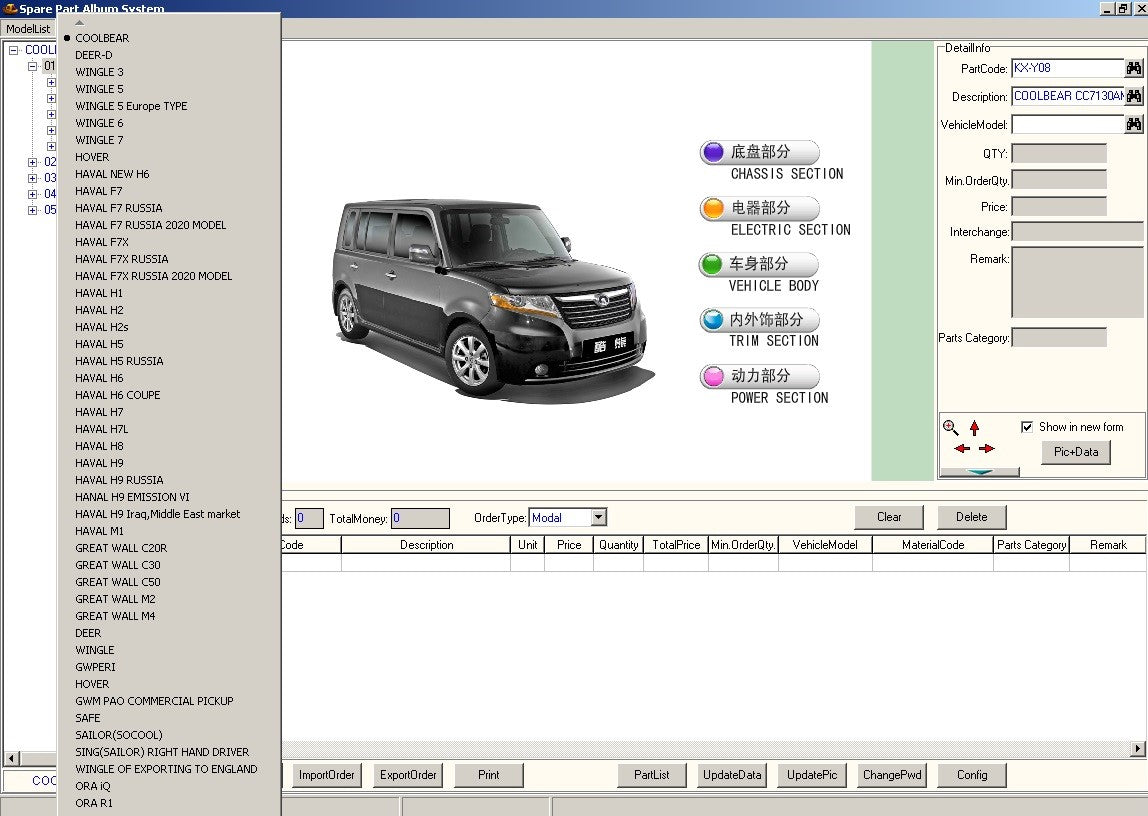Open the green Vehicle Body button
Screen dimensions: 1148x816
(x=759, y=265)
